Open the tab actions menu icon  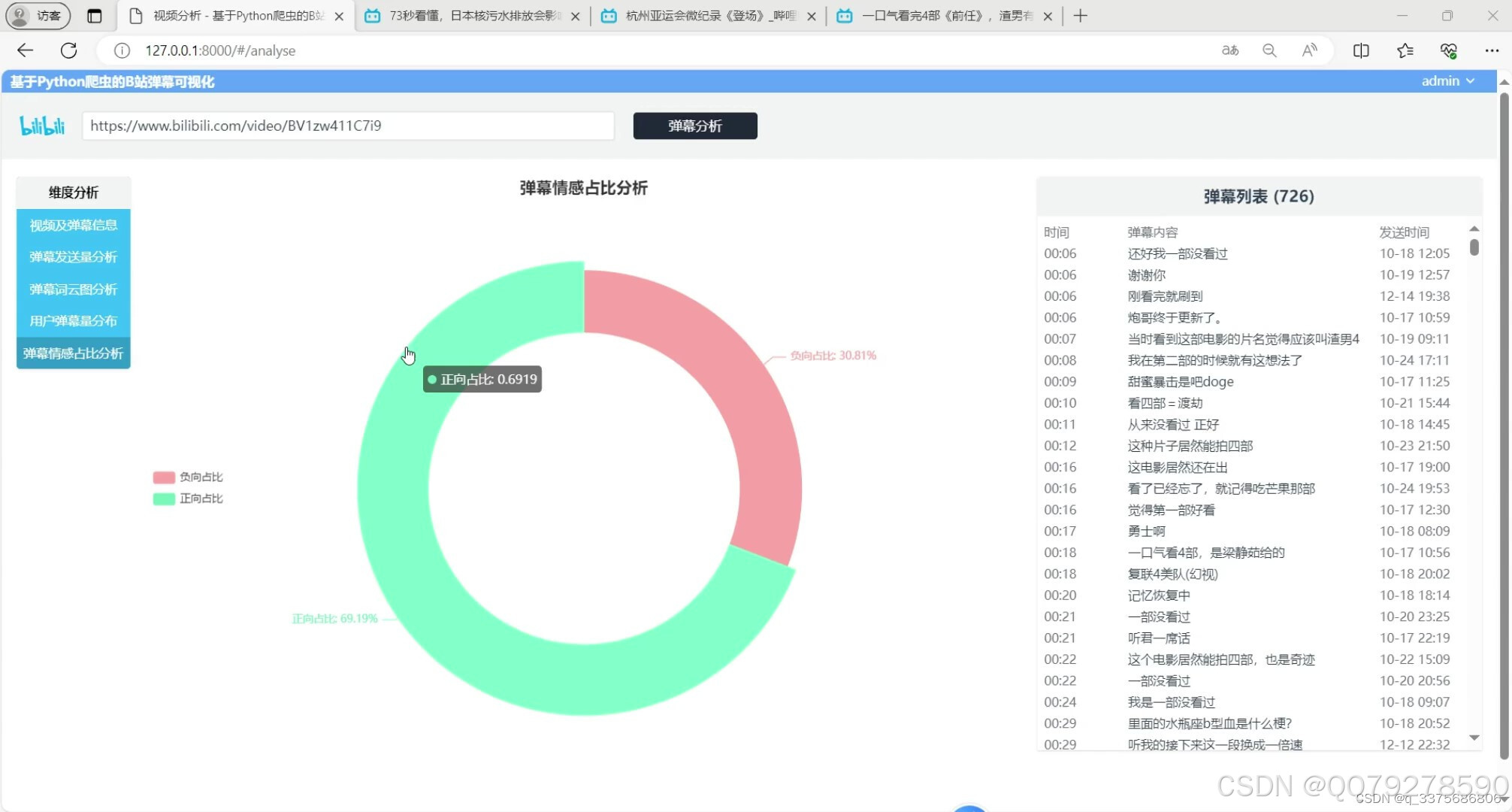point(95,15)
